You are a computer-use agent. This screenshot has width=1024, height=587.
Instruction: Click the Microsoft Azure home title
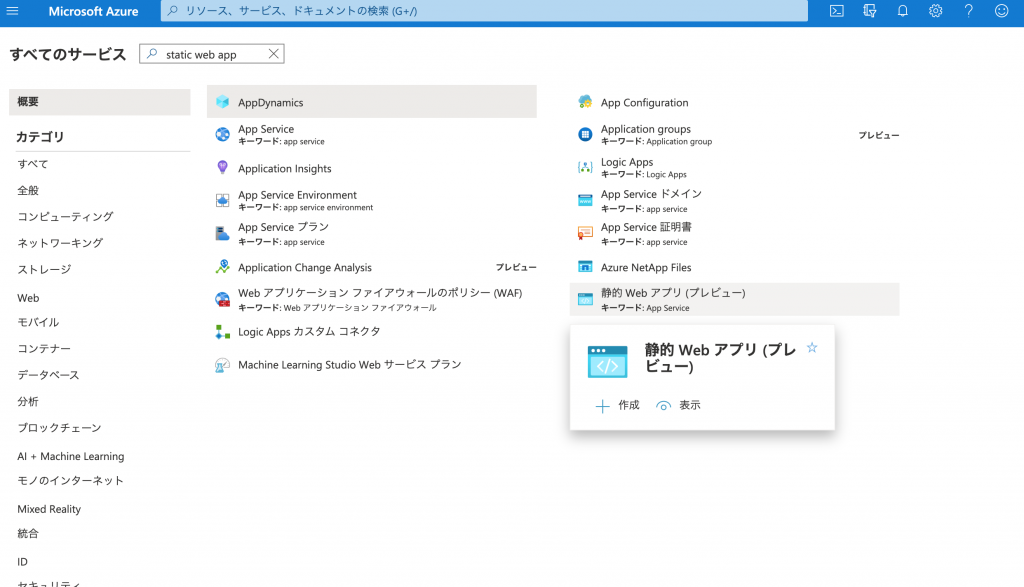(x=93, y=11)
